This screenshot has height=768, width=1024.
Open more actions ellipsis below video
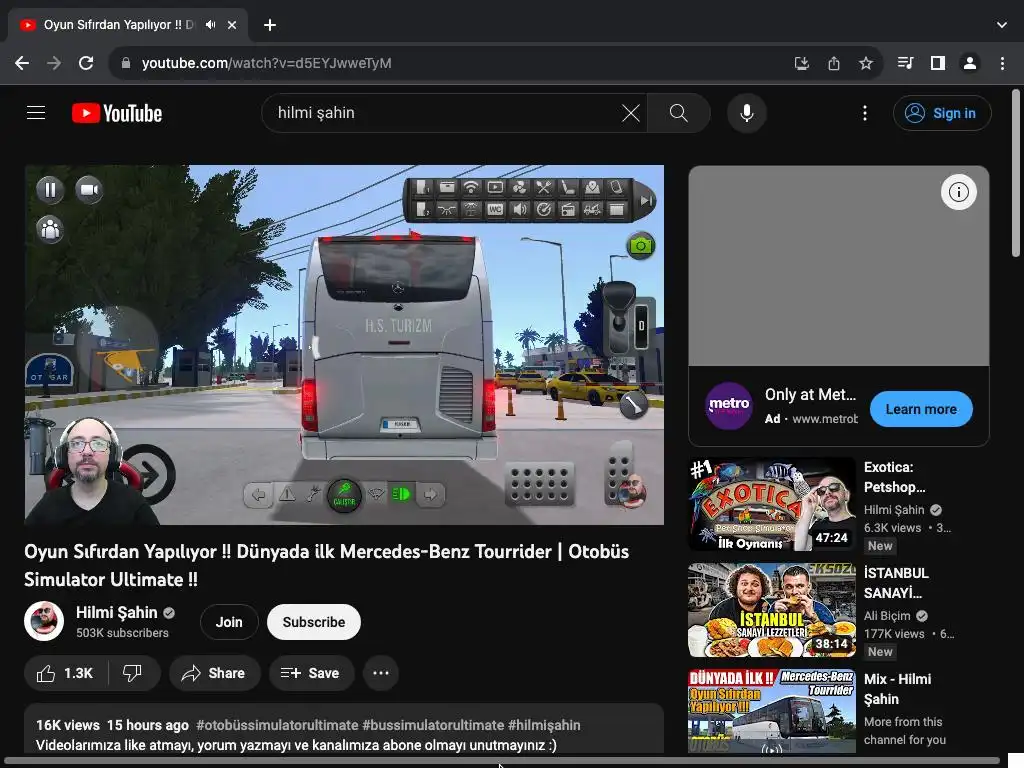pyautogui.click(x=381, y=673)
